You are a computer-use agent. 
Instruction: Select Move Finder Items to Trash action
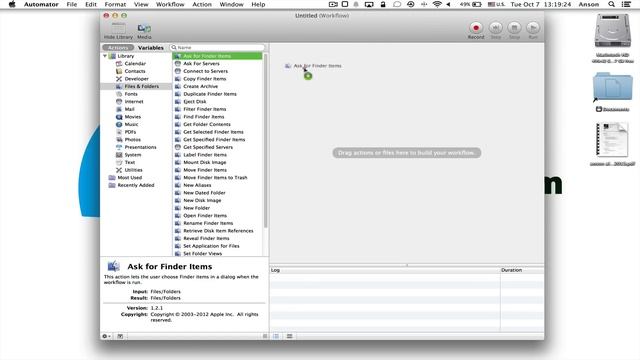pyautogui.click(x=215, y=178)
